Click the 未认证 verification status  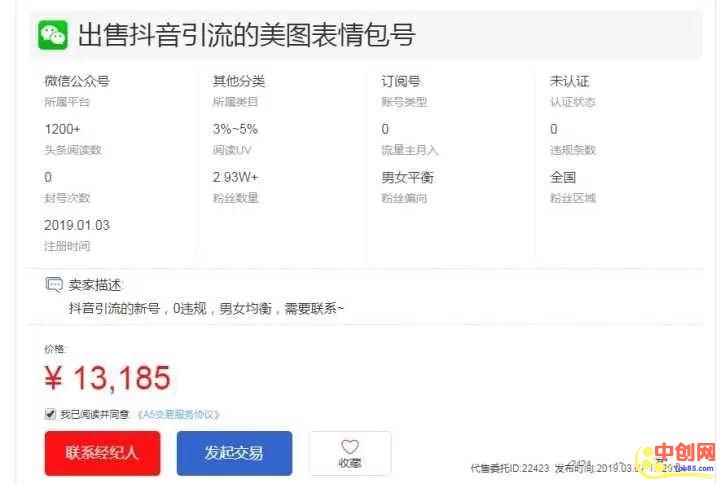[x=569, y=81]
